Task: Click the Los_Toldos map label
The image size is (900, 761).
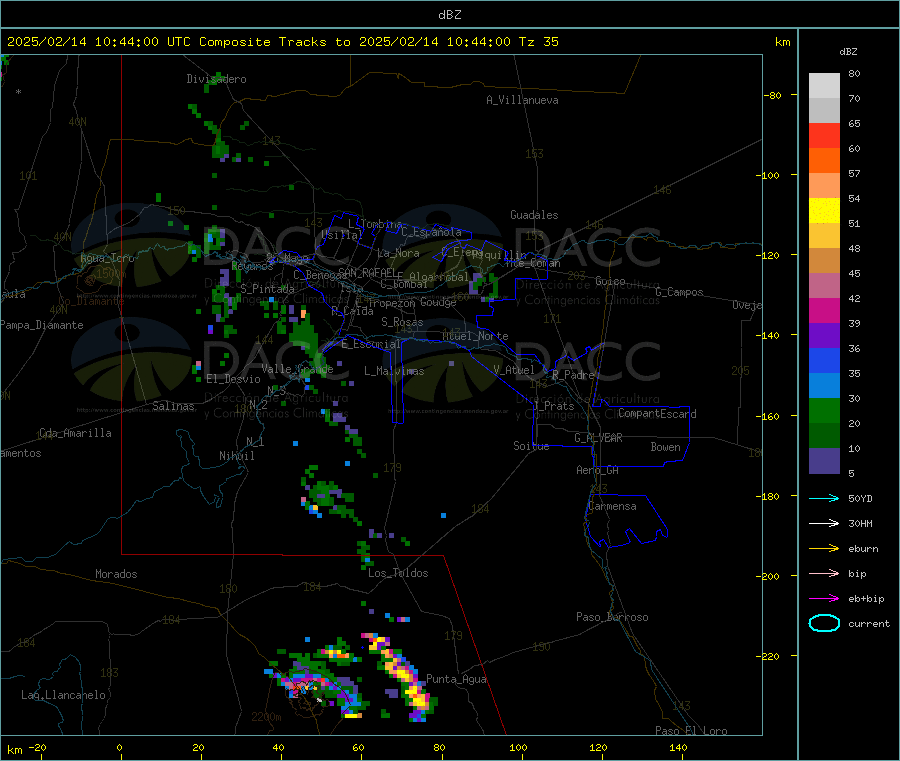Action: tap(398, 573)
